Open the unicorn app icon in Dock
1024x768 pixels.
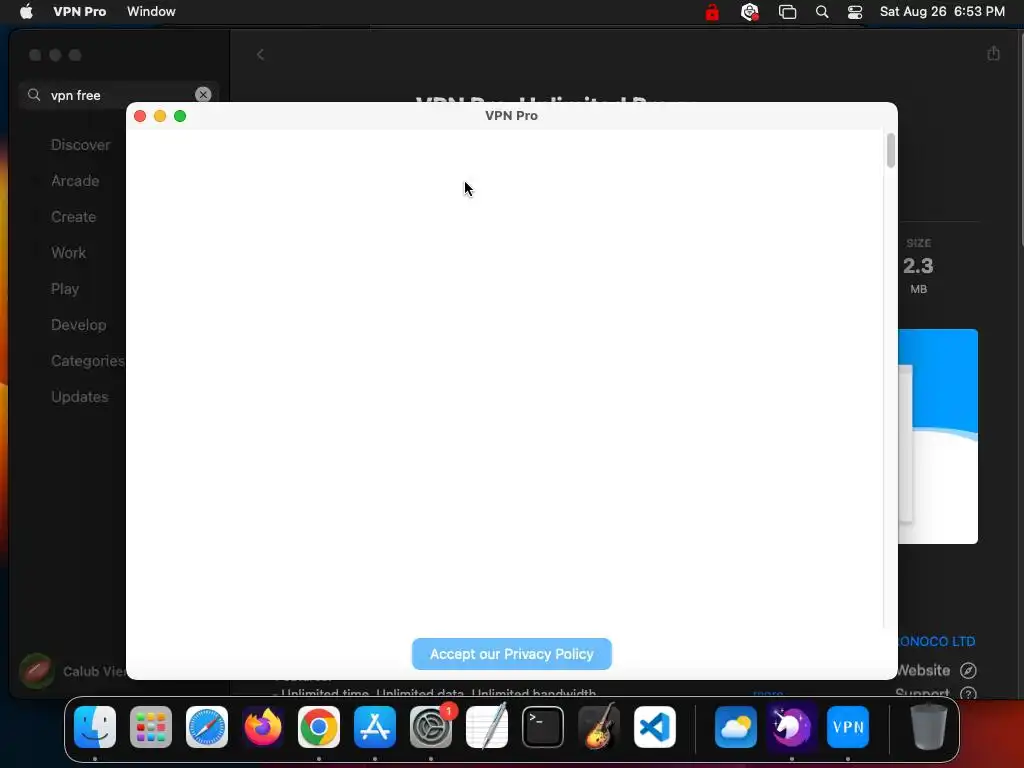point(792,727)
